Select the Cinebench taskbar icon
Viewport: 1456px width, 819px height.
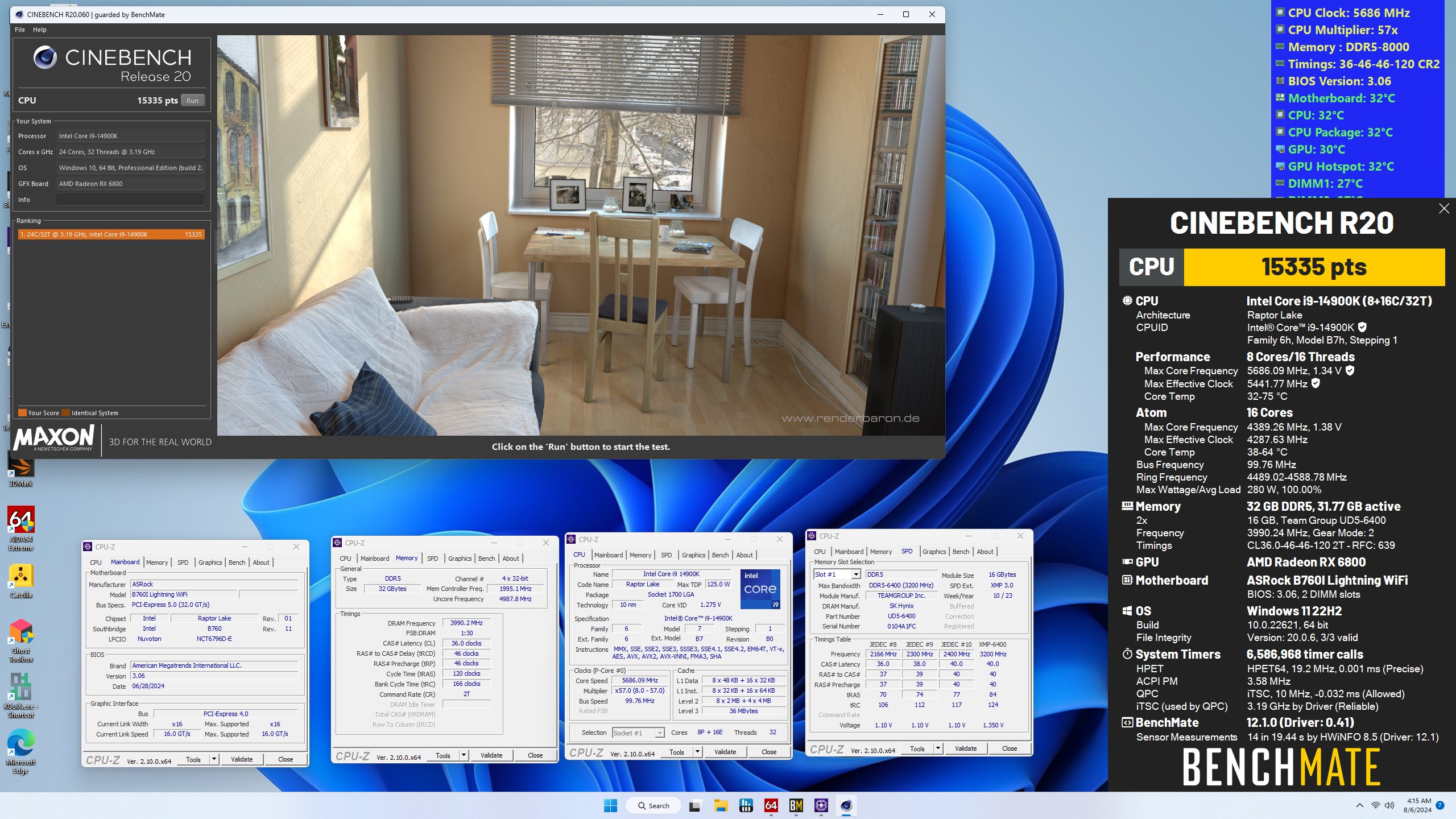pos(846,805)
